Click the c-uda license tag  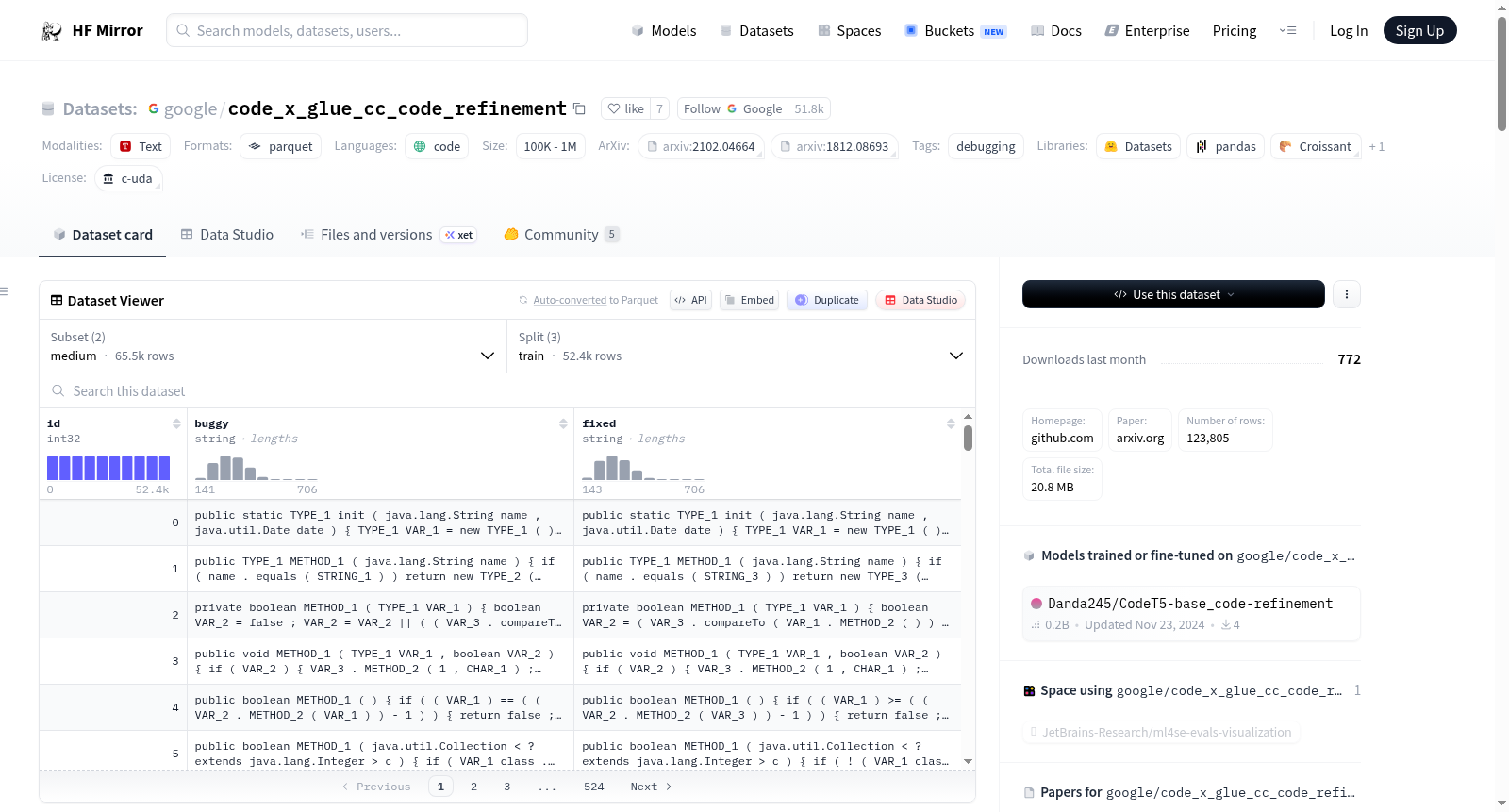(x=128, y=178)
